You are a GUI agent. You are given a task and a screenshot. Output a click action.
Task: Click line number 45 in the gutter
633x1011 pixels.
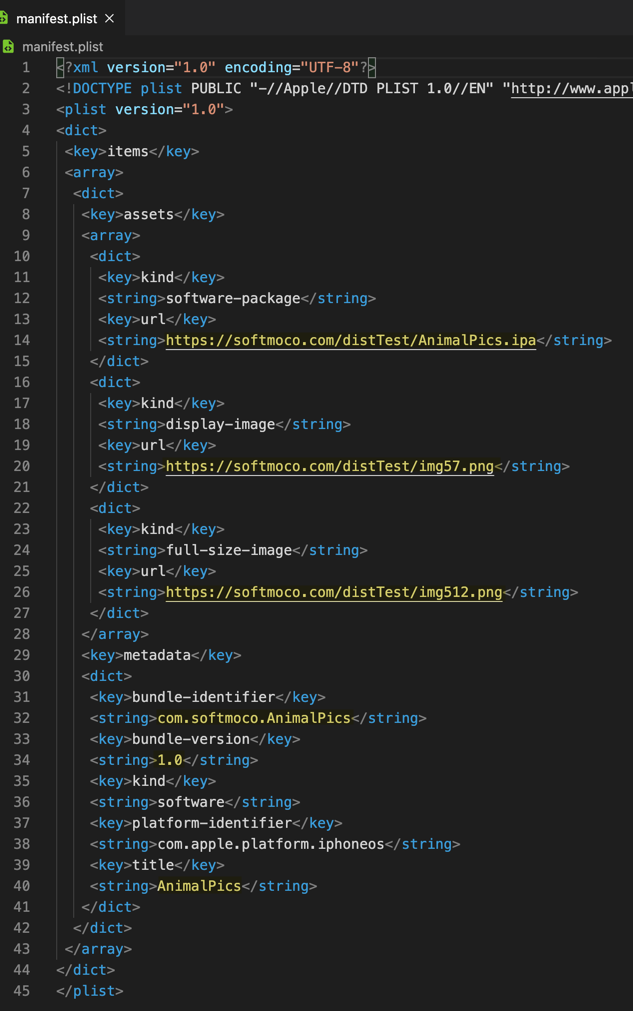(21, 991)
